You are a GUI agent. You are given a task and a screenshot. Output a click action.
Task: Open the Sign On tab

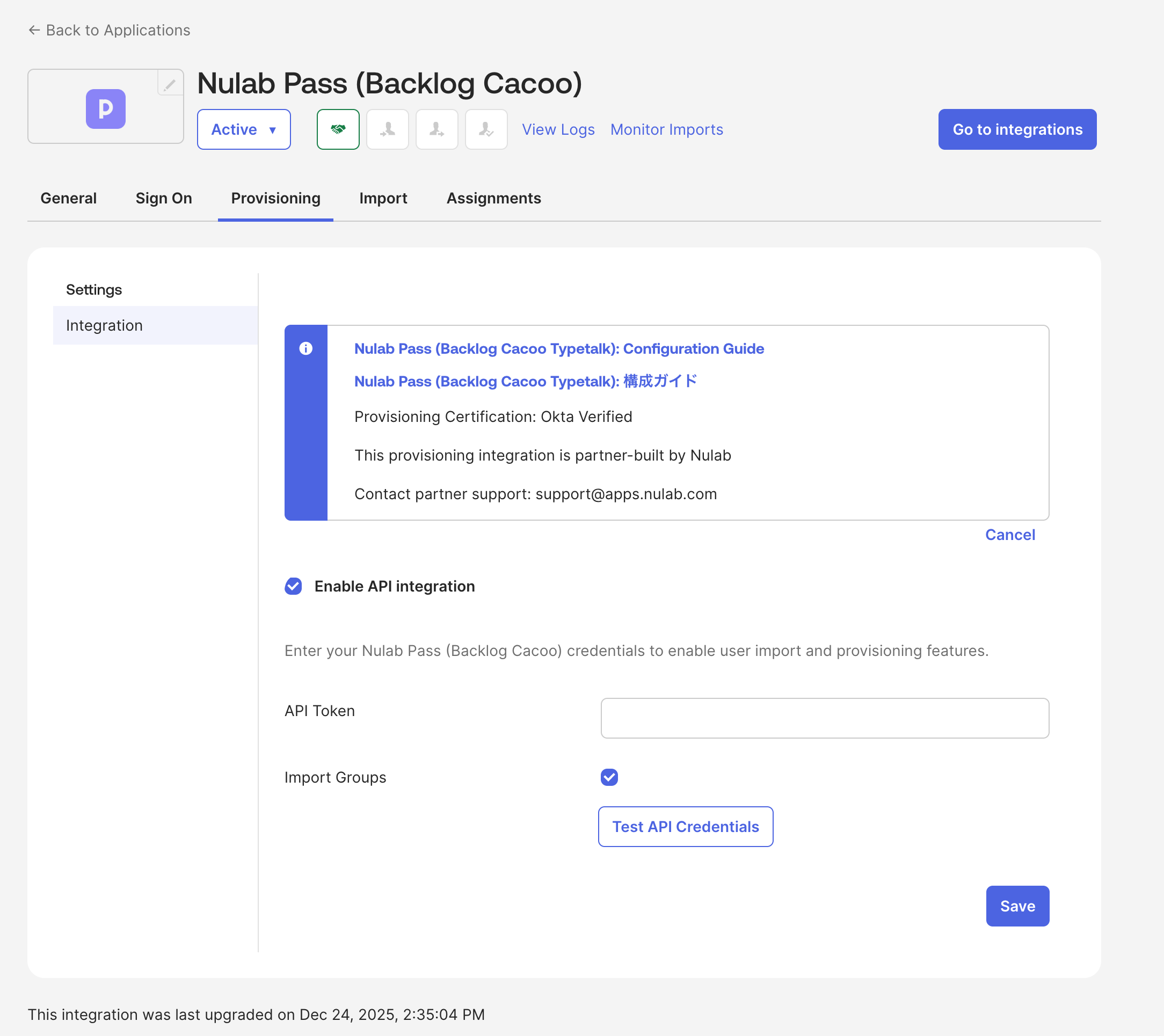tap(164, 198)
